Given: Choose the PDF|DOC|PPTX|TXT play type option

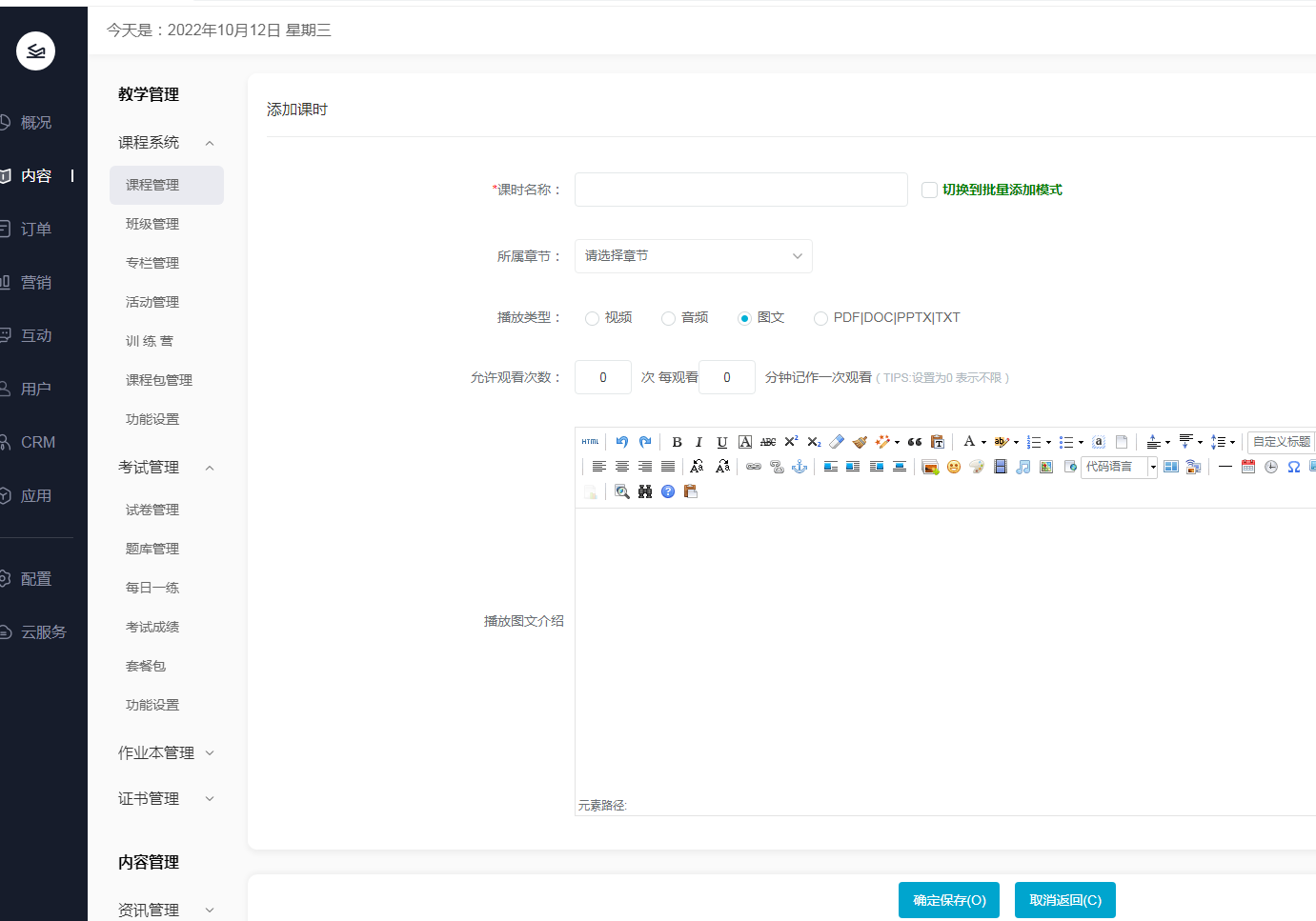Looking at the screenshot, I should [x=820, y=318].
